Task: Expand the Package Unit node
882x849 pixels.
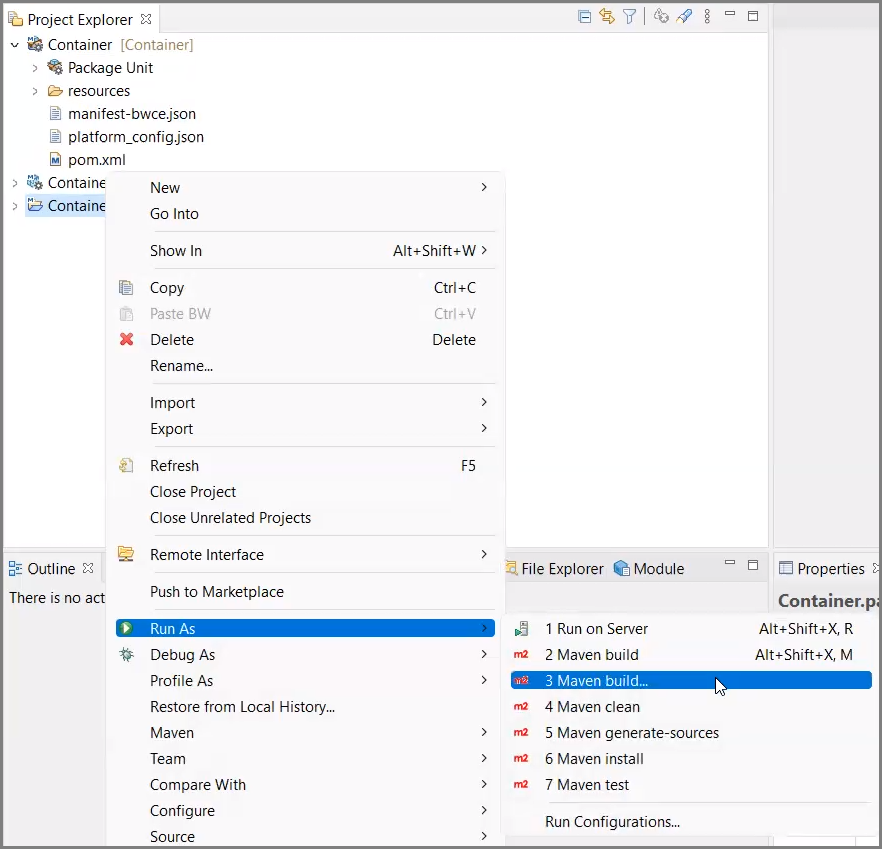Action: (x=35, y=68)
